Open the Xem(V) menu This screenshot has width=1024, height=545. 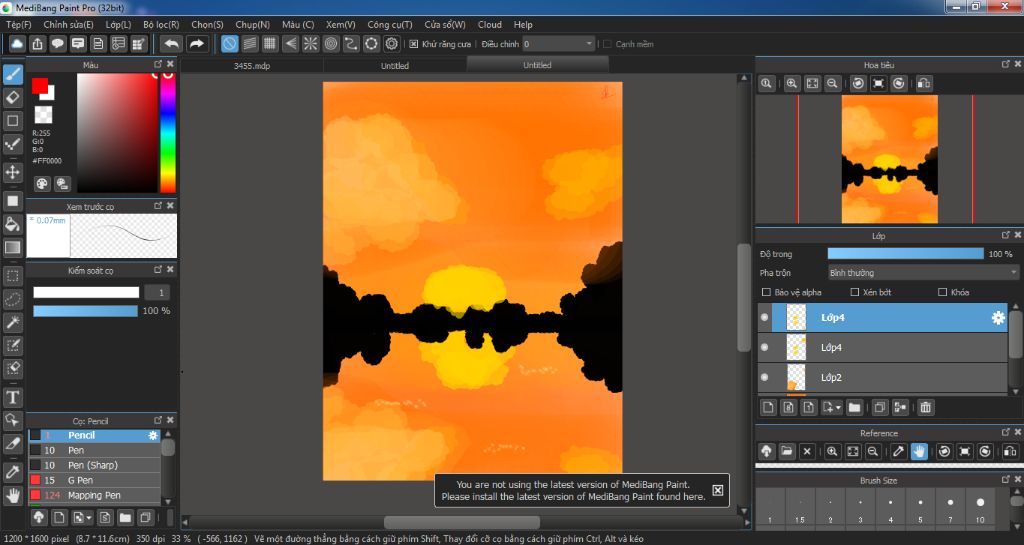(x=340, y=24)
